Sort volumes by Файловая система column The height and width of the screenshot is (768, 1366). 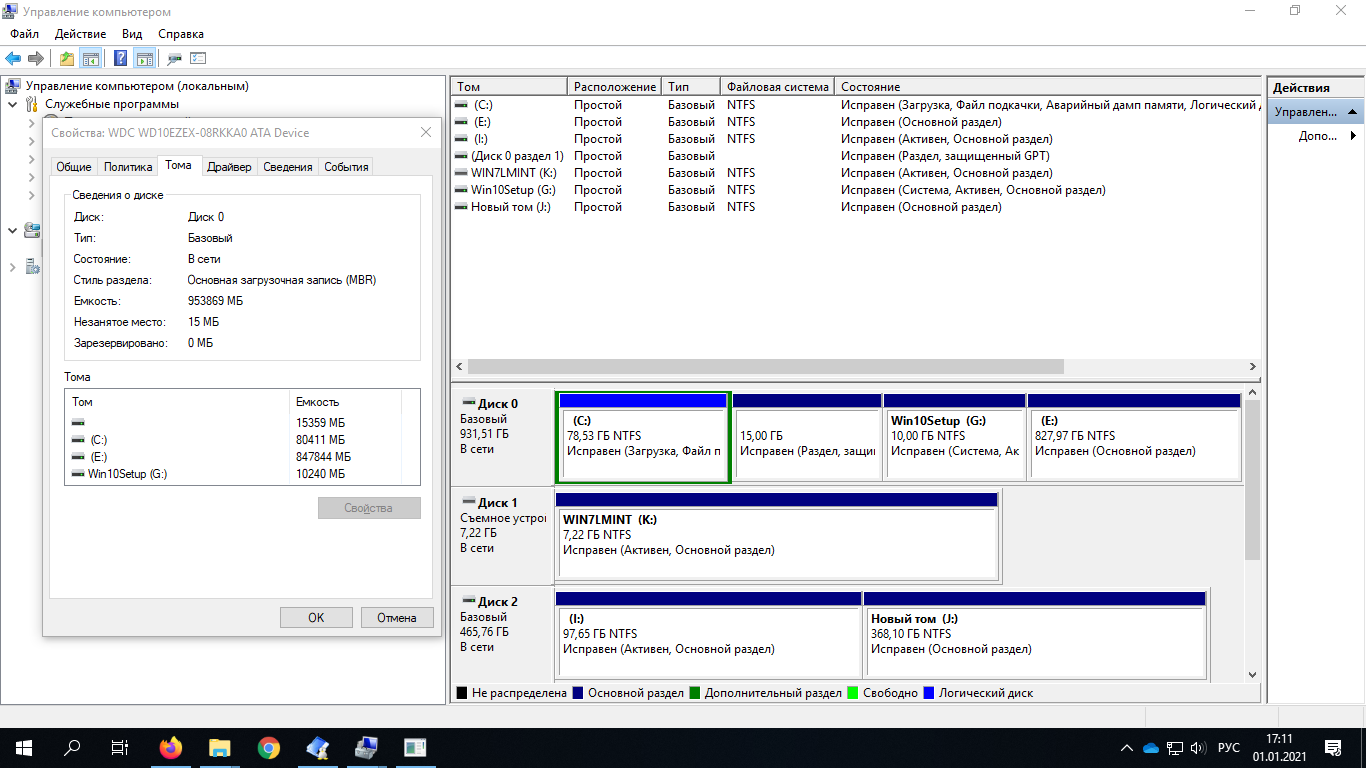777,87
